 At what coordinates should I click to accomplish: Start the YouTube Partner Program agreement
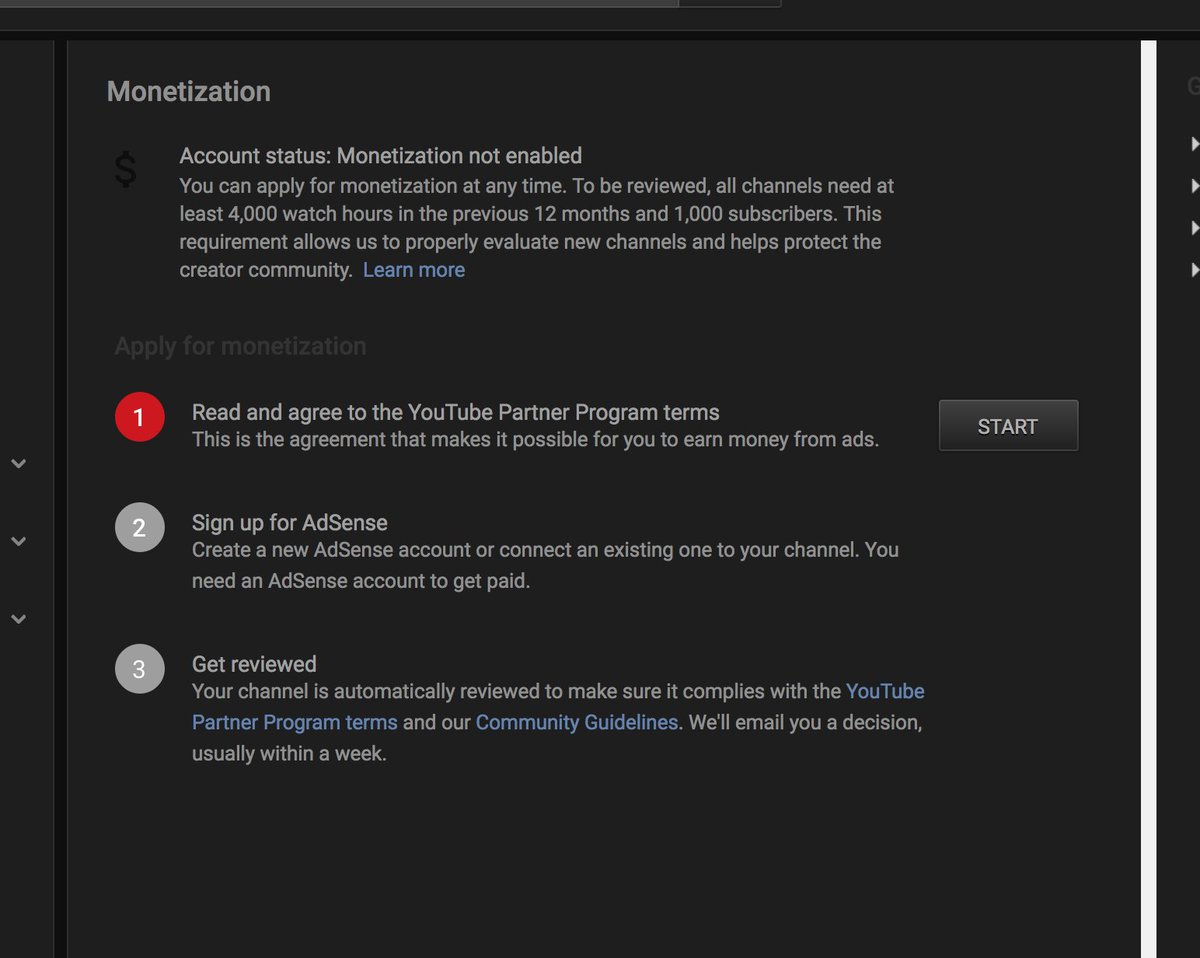(1008, 426)
